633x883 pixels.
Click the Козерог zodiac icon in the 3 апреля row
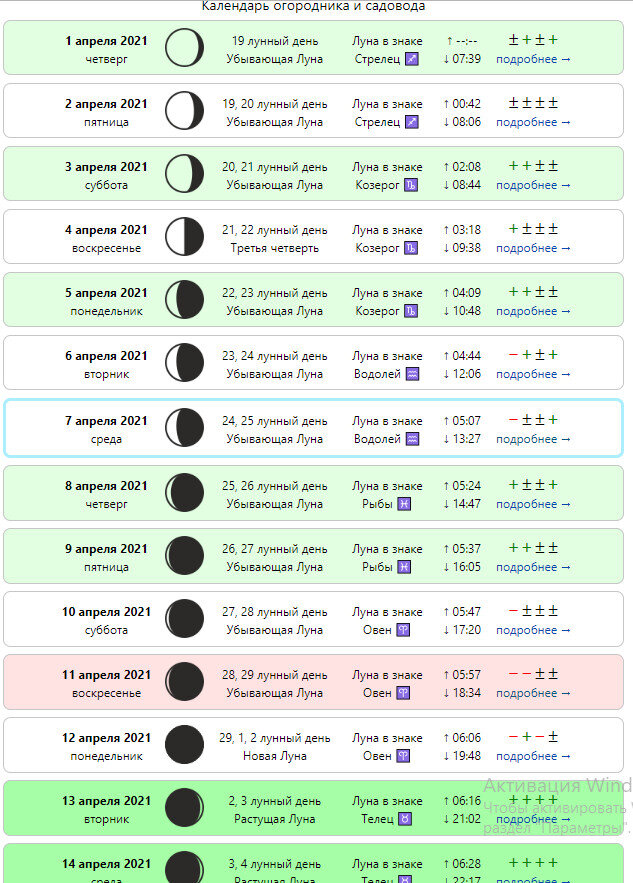[x=411, y=185]
